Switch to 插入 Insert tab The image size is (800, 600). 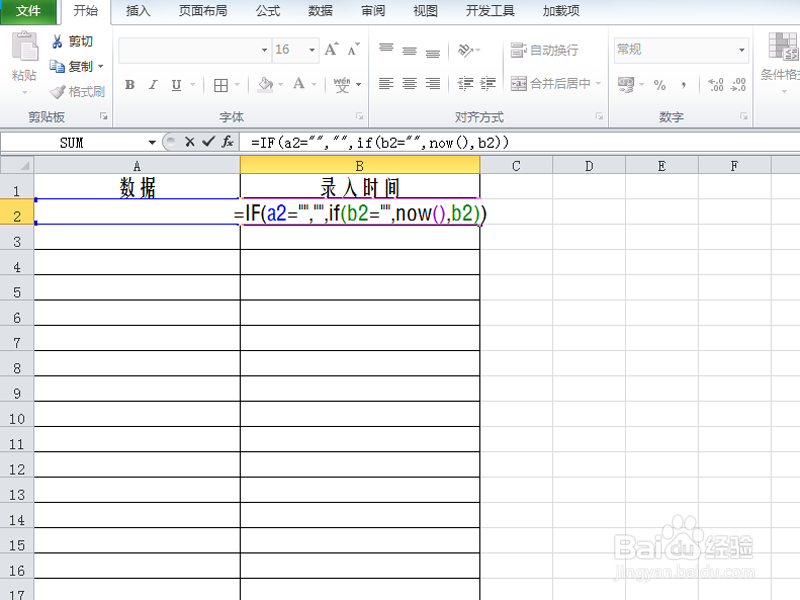[138, 11]
